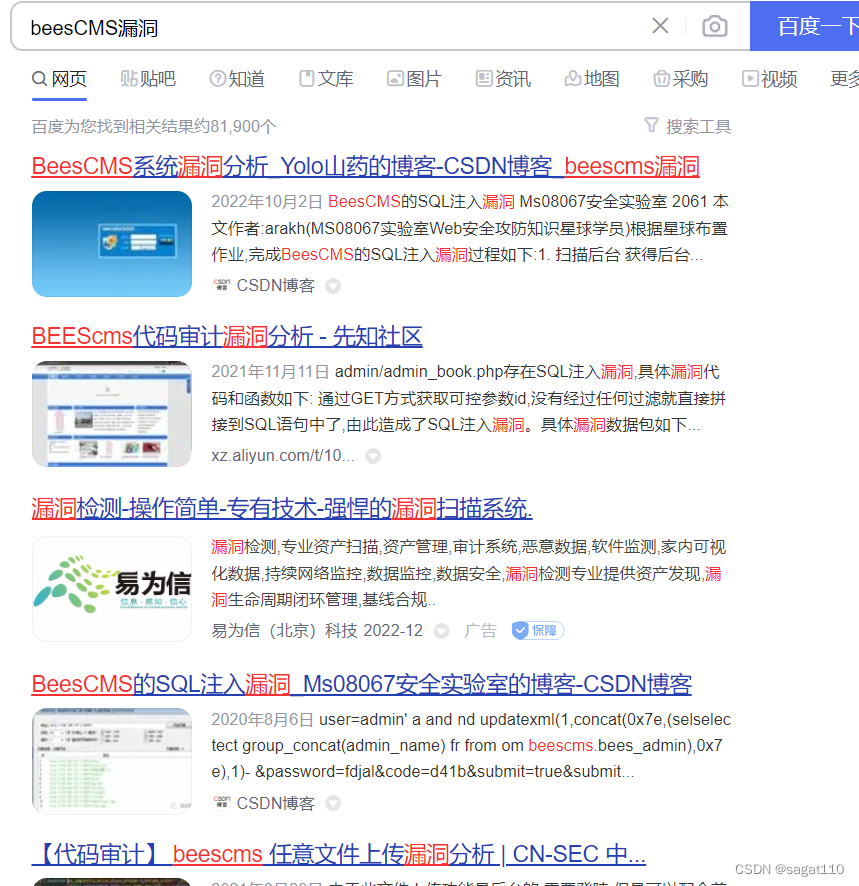
Task: Open 搜索工具 filter options
Action: 688,126
